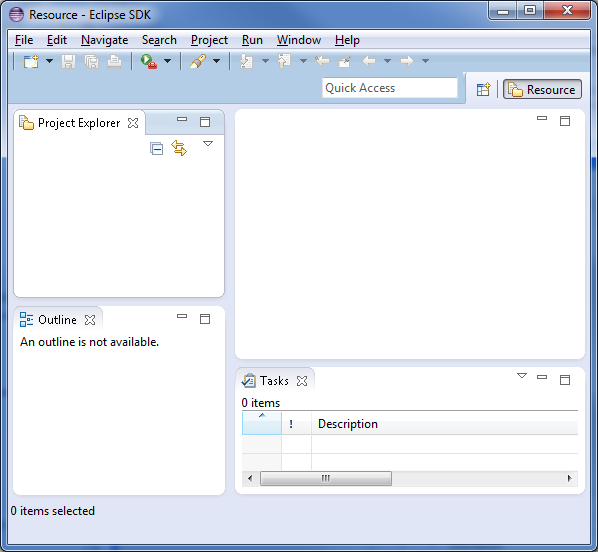The image size is (598, 552).
Task: Click the Search flashlight icon
Action: click(x=198, y=61)
